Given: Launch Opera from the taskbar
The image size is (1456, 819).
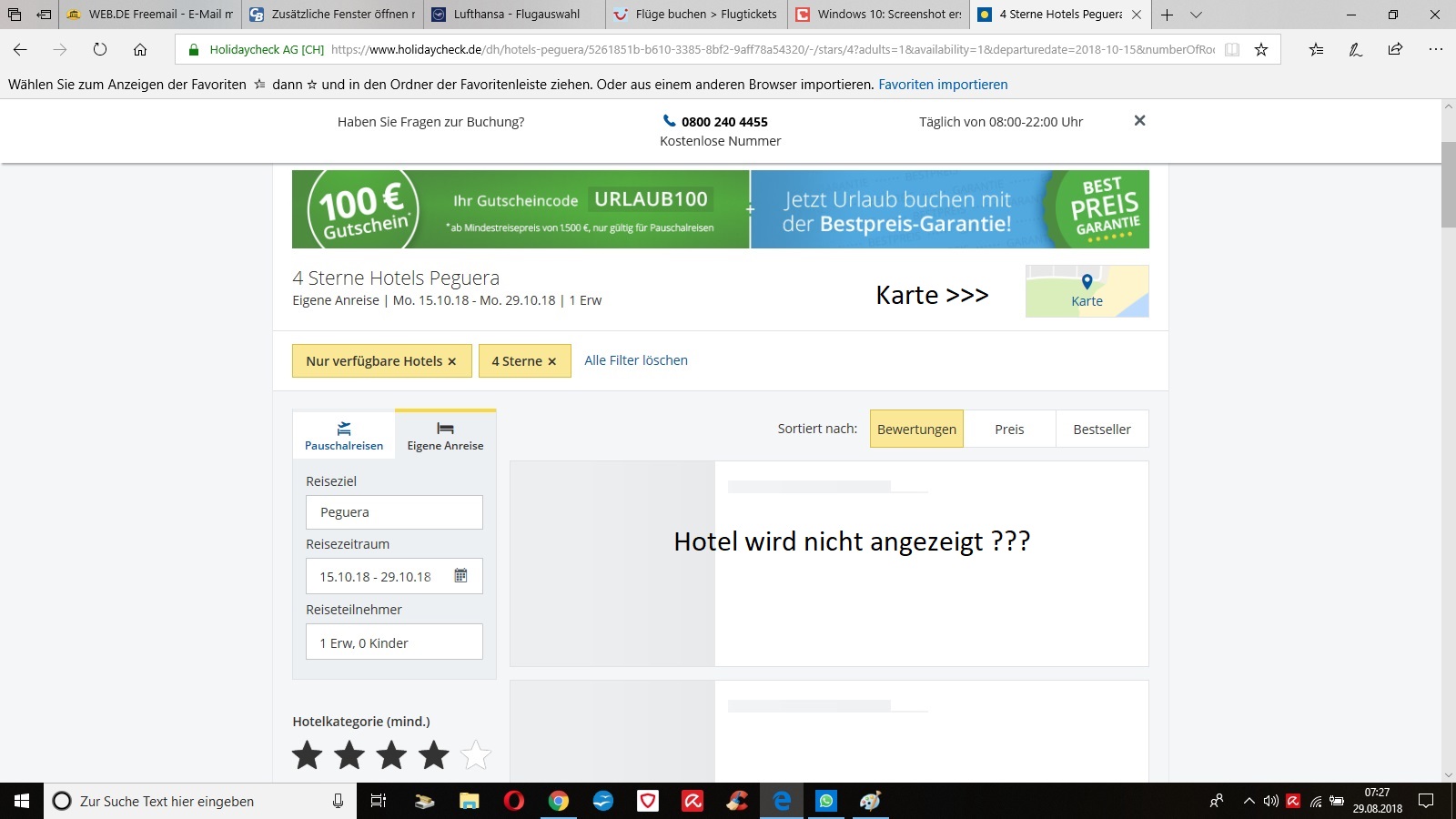Looking at the screenshot, I should 514,801.
